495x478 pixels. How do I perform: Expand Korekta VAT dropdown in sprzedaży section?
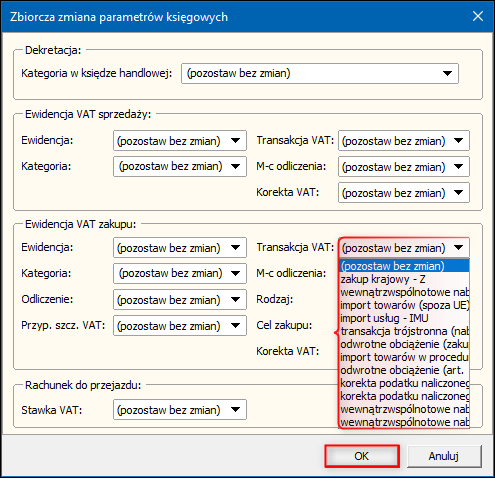[404, 192]
